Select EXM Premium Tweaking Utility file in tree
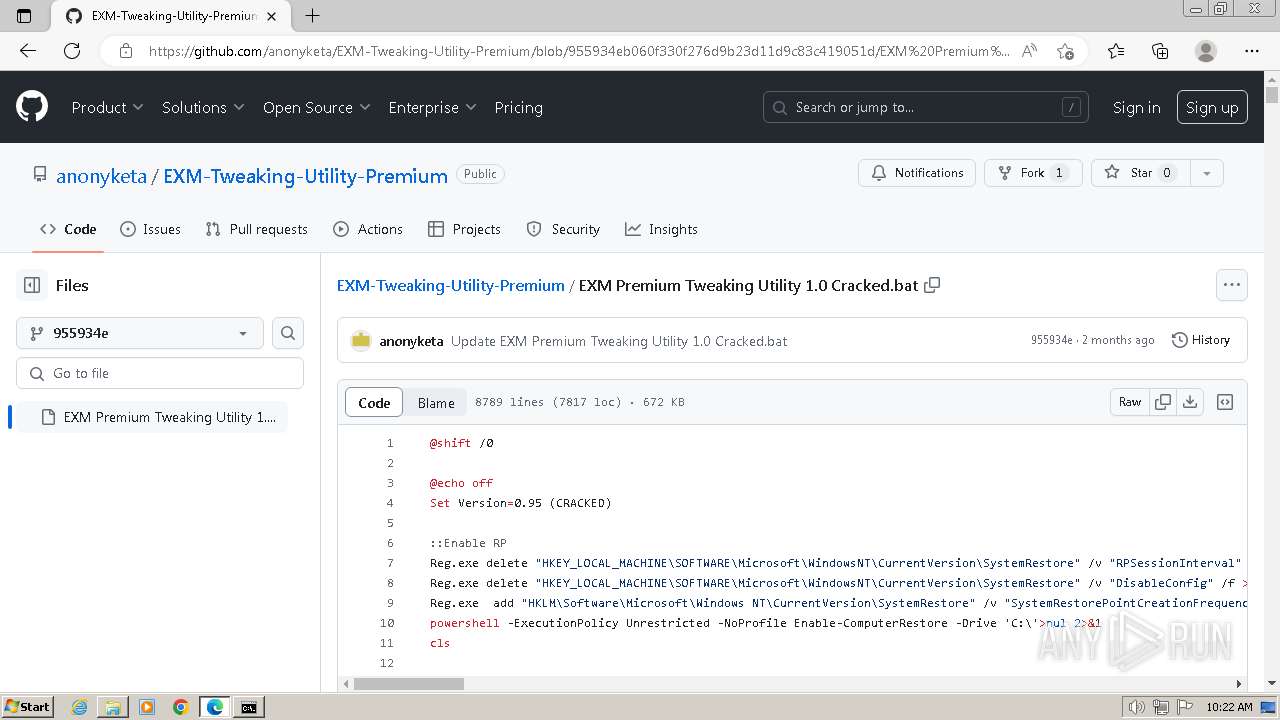 point(152,417)
